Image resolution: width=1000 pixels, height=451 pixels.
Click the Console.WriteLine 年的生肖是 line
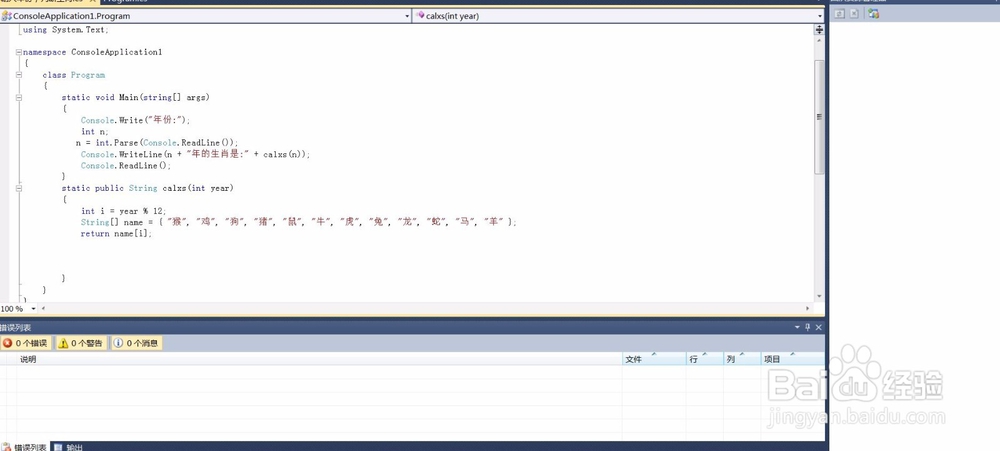(195, 154)
